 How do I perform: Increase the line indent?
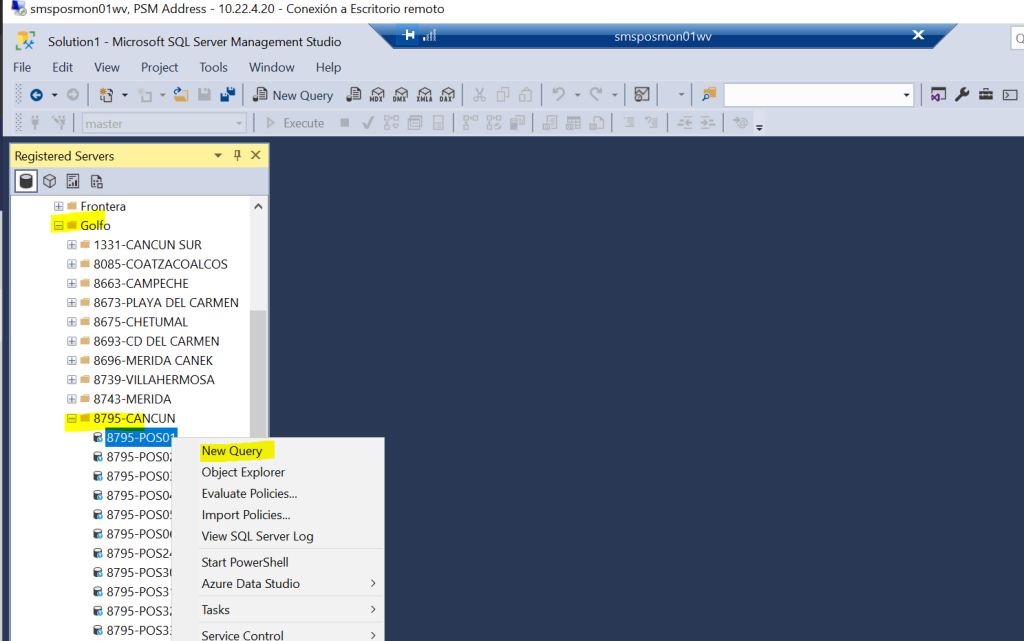point(708,123)
